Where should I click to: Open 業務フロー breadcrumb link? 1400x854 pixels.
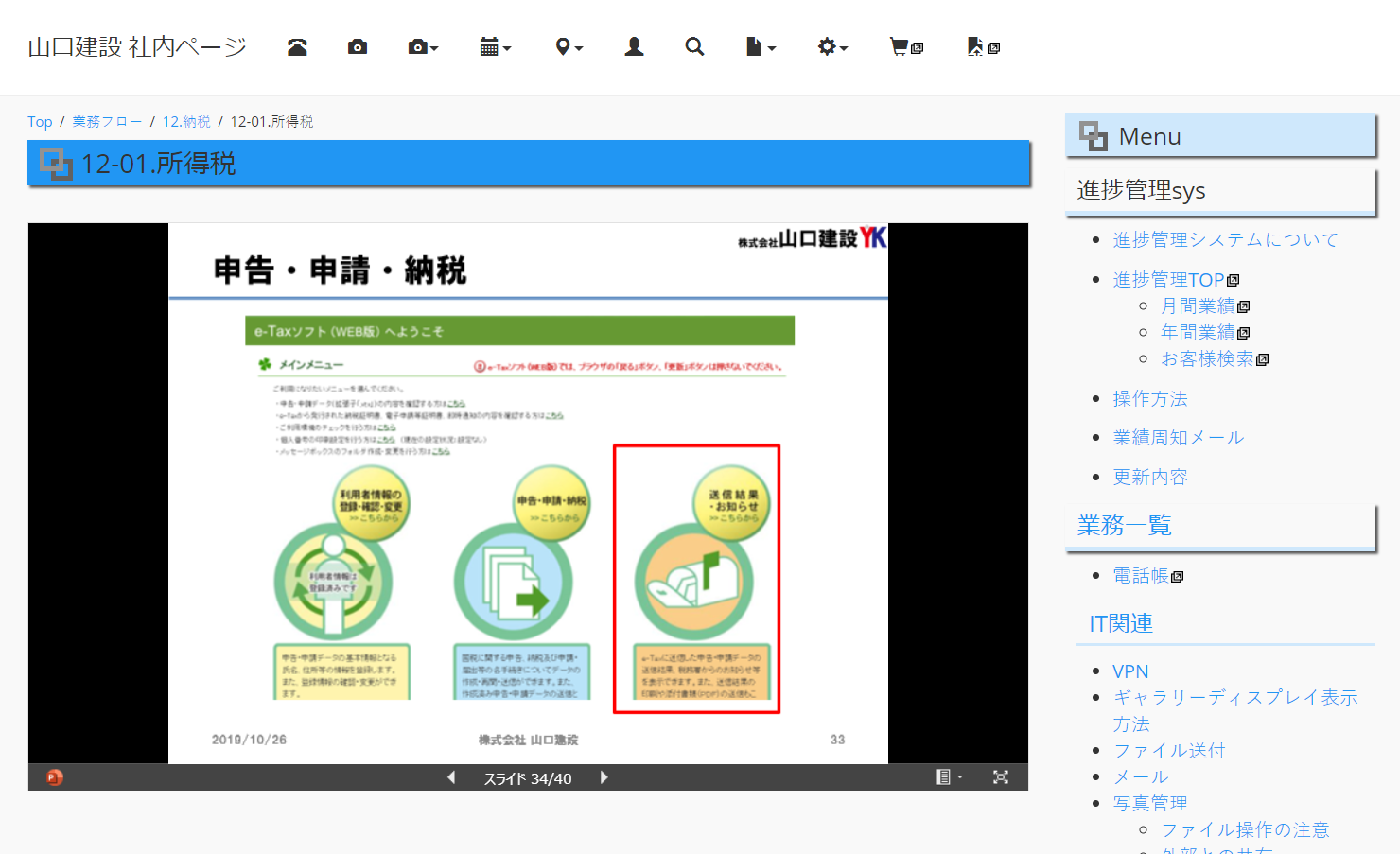click(x=107, y=122)
